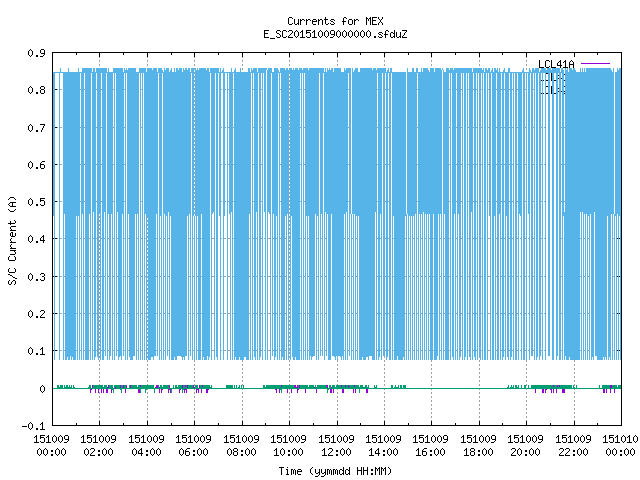
Task: Click the y-axis tick label "0.6"
Action: pyautogui.click(x=36, y=165)
